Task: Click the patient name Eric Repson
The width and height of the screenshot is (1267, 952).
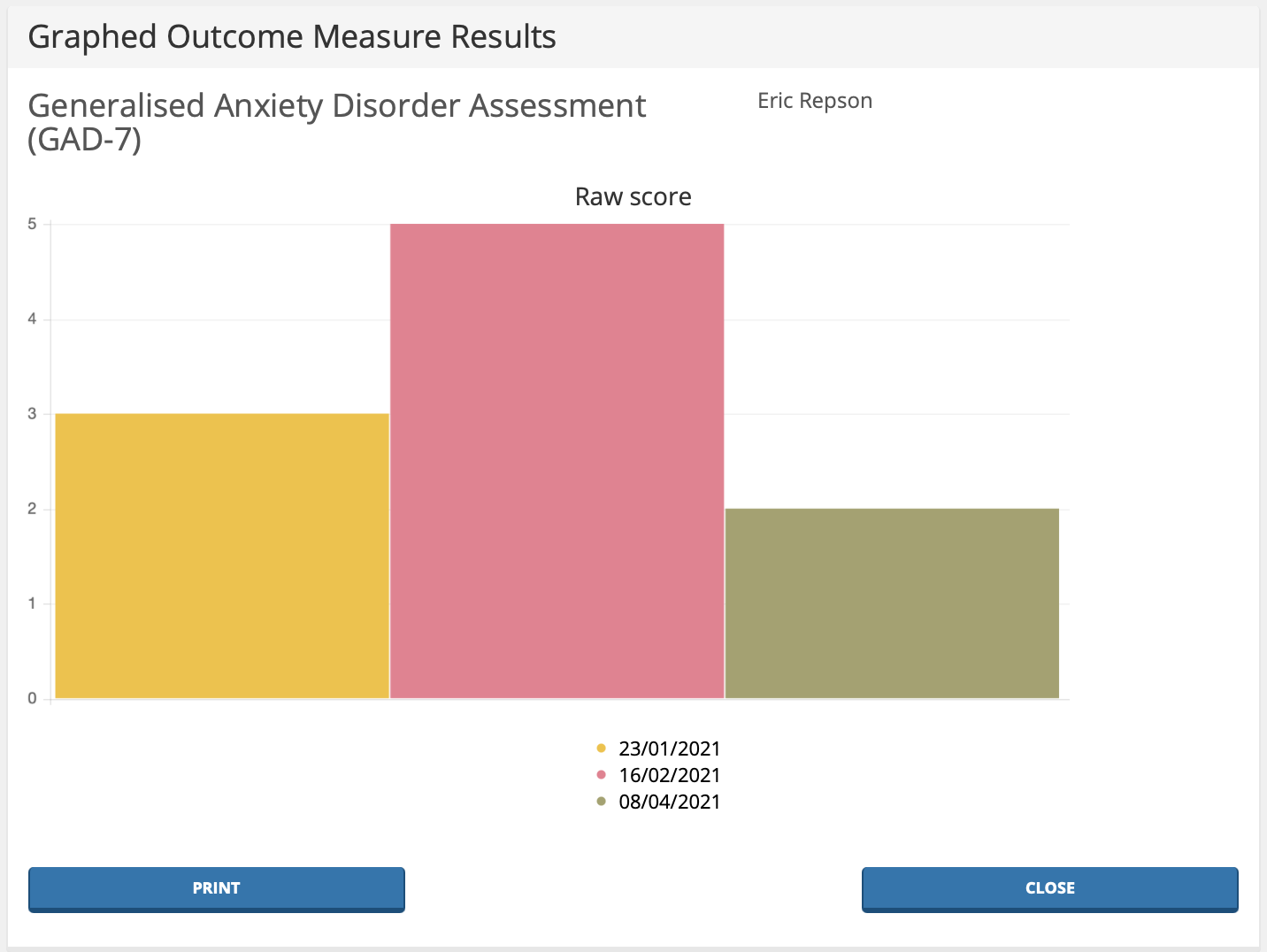Action: (x=815, y=101)
